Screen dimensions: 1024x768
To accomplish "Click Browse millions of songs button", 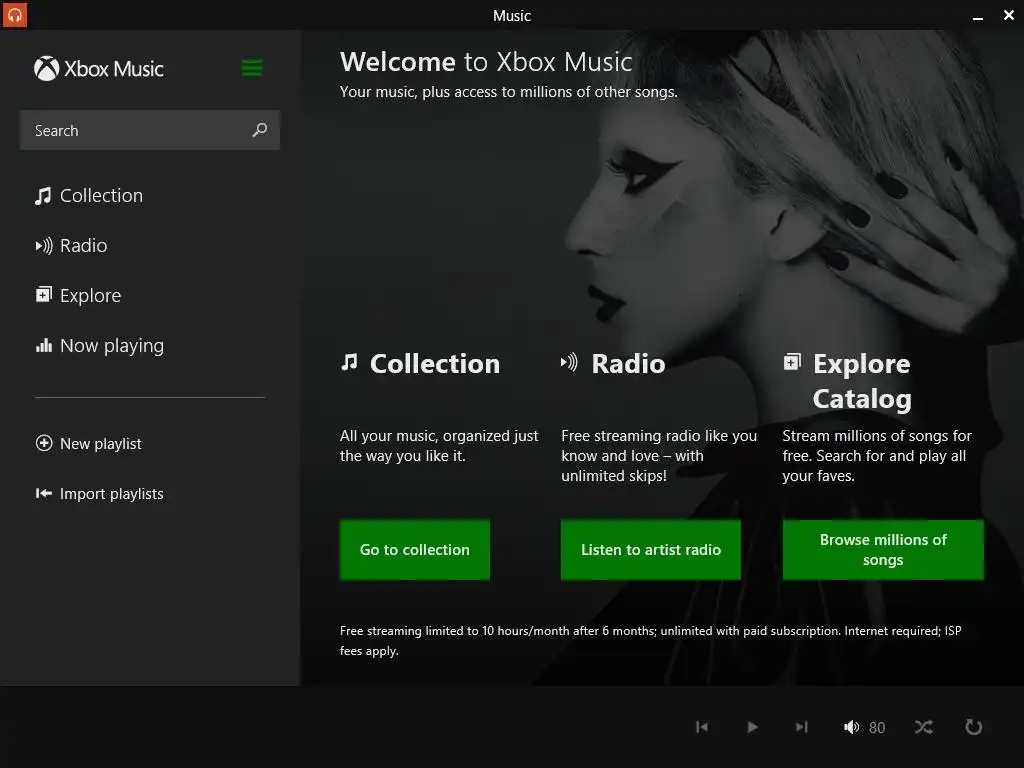I will tap(883, 550).
